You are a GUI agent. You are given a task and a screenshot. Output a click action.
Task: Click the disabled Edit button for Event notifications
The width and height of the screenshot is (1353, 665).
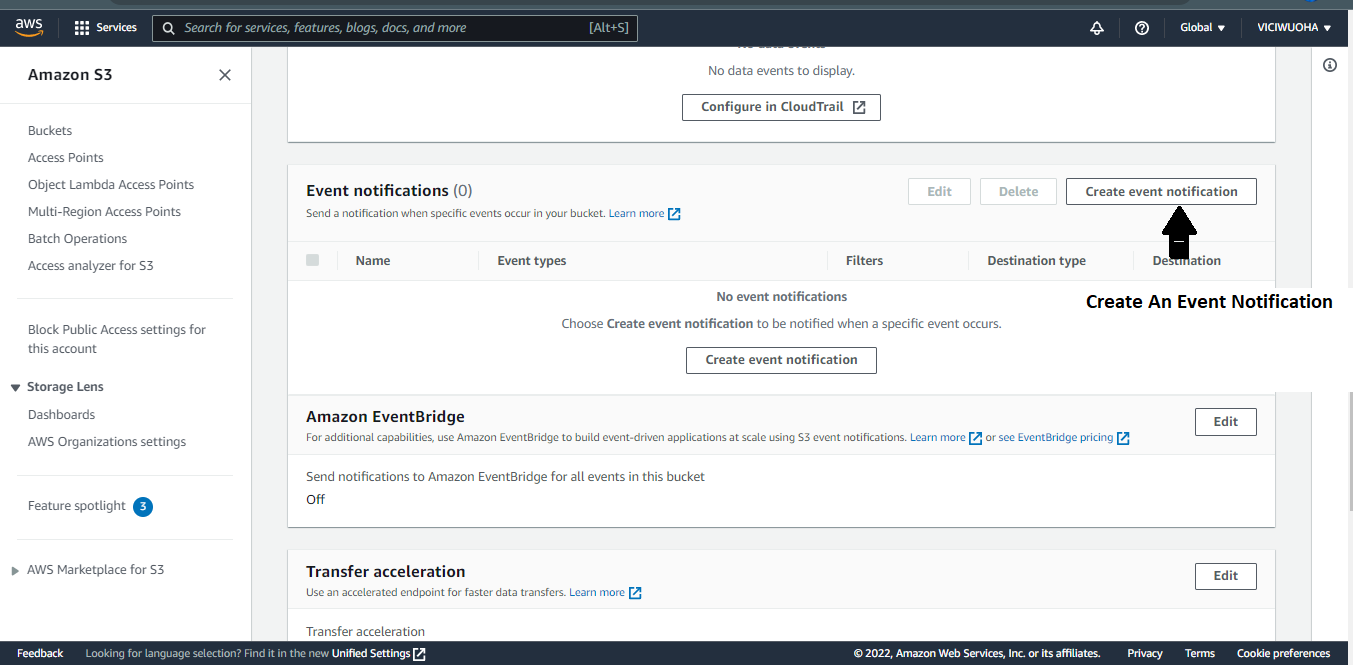coord(939,191)
